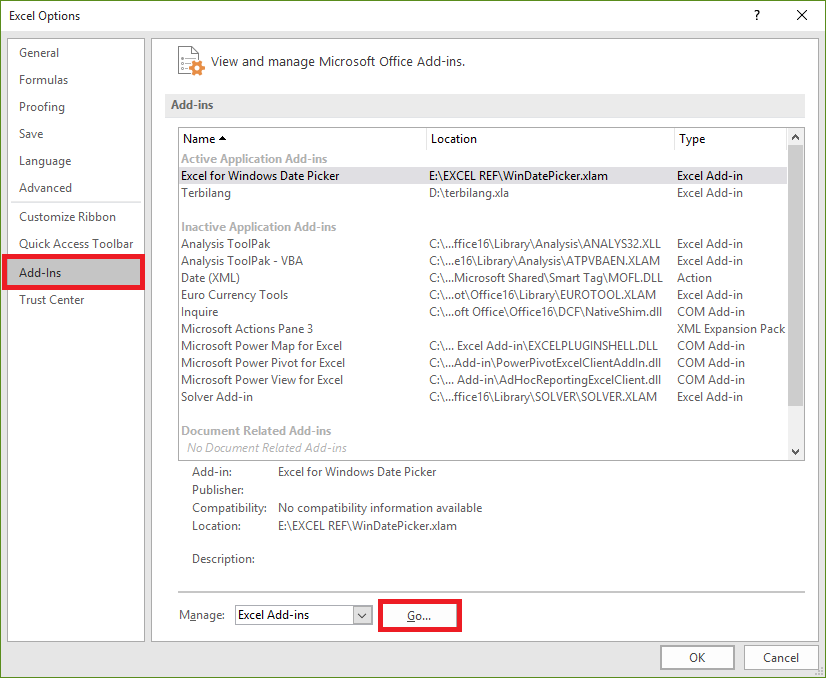Click Inquire's COM Add-in type cell

[711, 312]
